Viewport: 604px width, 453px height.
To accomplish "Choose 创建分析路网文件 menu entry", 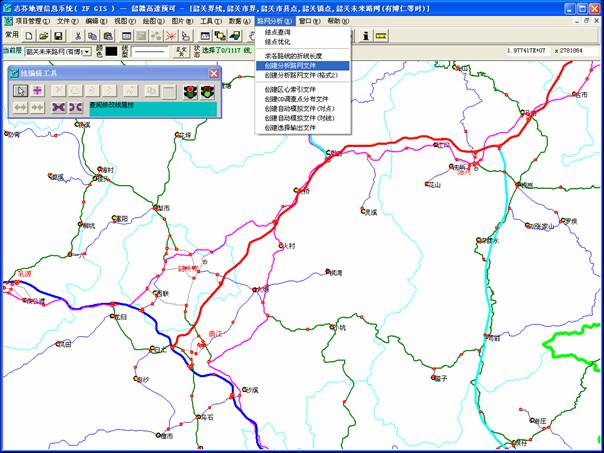I will point(297,64).
